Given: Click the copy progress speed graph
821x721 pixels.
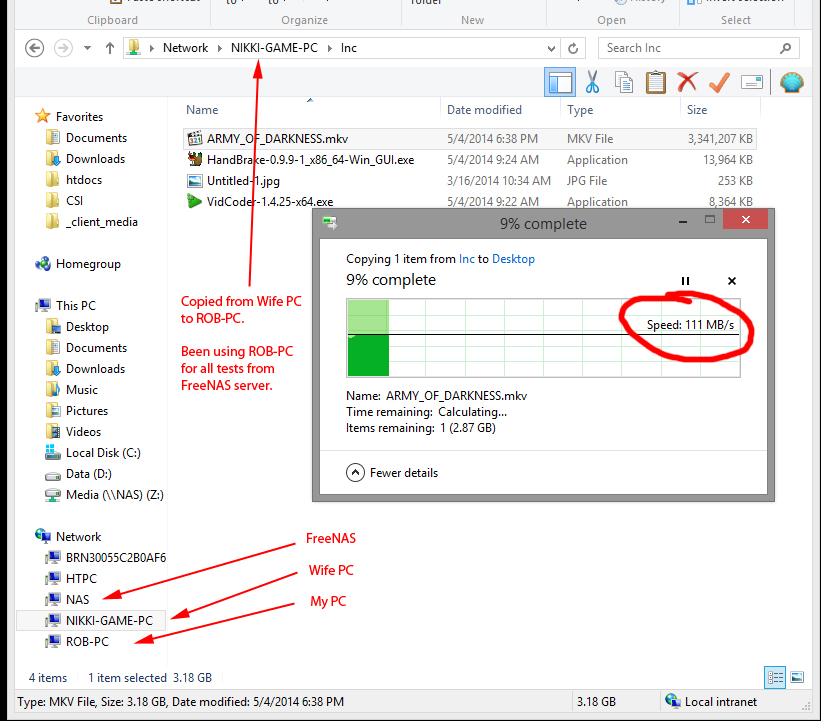Looking at the screenshot, I should tap(543, 338).
